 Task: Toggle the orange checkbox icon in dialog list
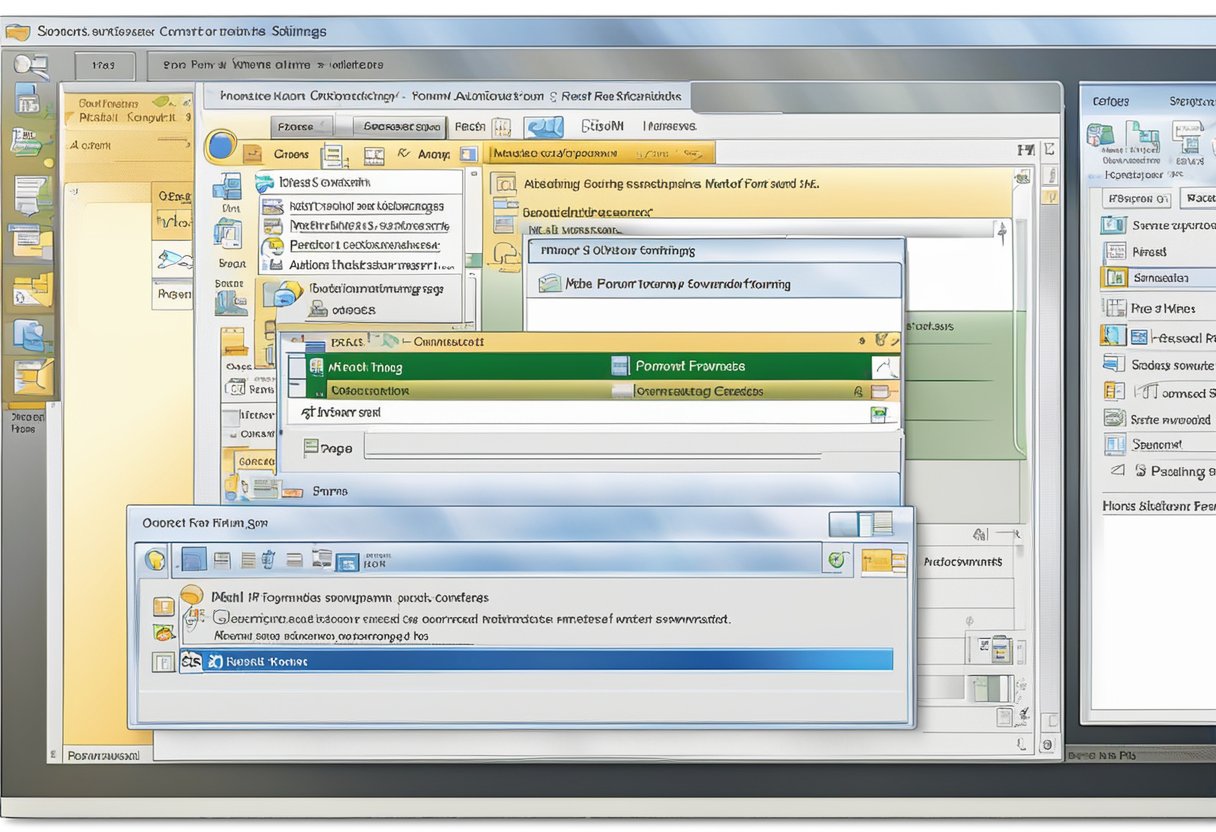click(162, 606)
